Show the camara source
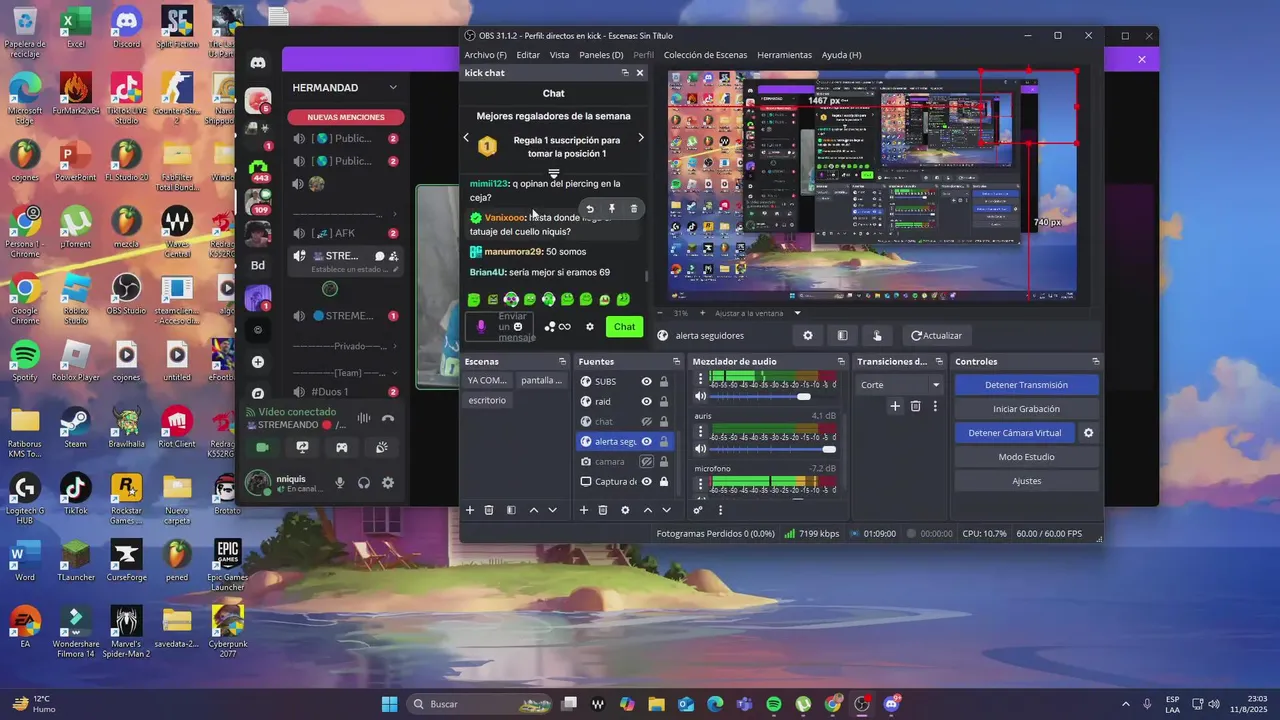The width and height of the screenshot is (1280, 720). [x=647, y=462]
